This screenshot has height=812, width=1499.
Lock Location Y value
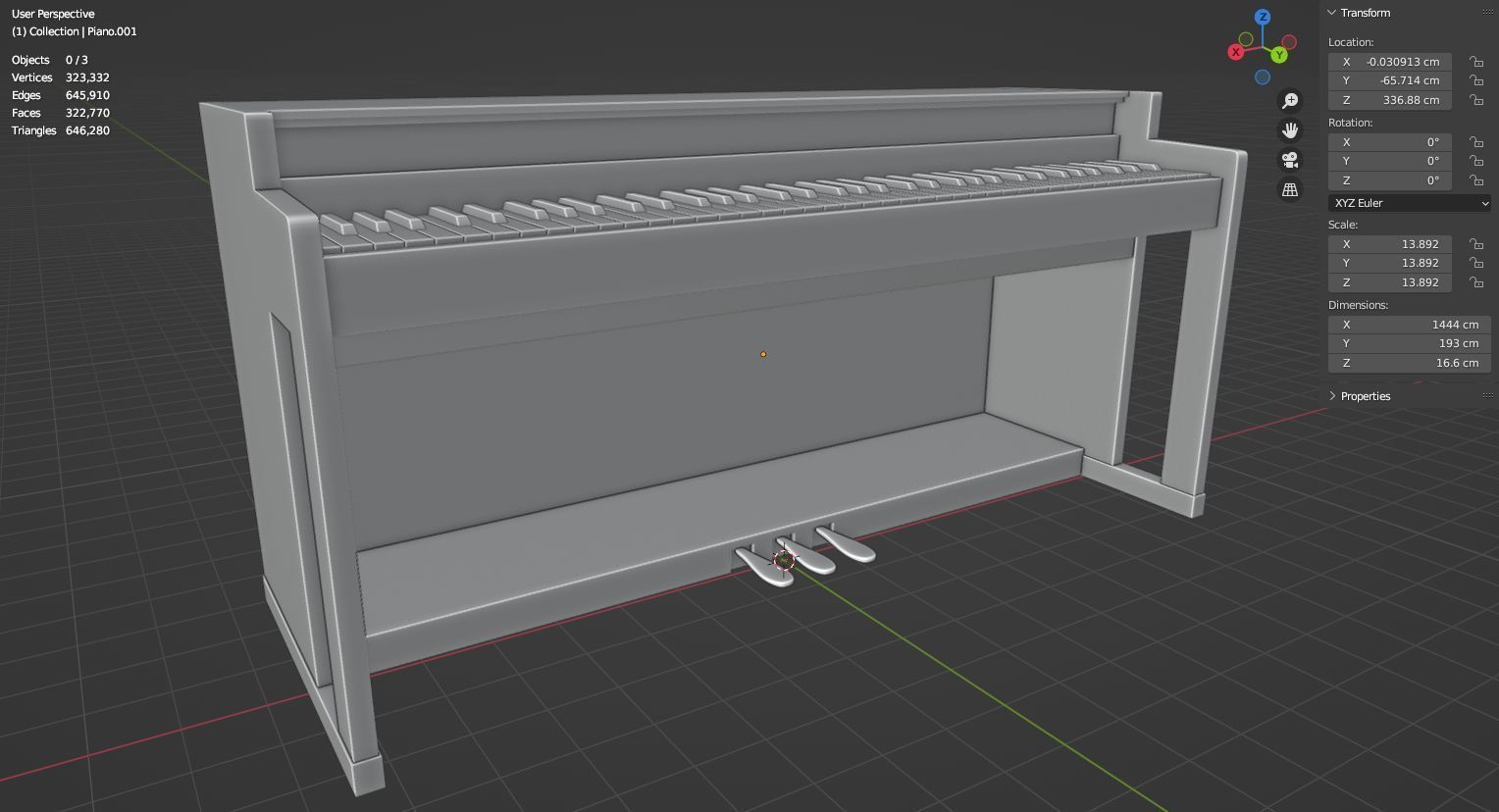tap(1475, 80)
